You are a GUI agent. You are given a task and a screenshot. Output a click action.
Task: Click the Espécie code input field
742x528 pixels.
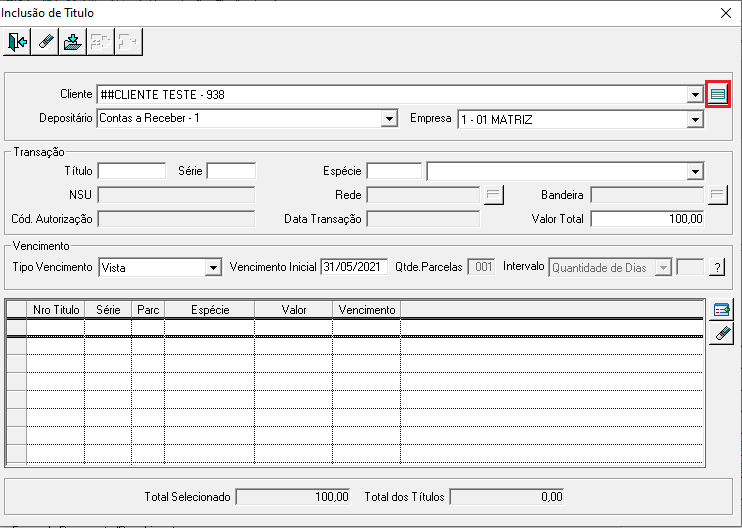pyautogui.click(x=394, y=171)
